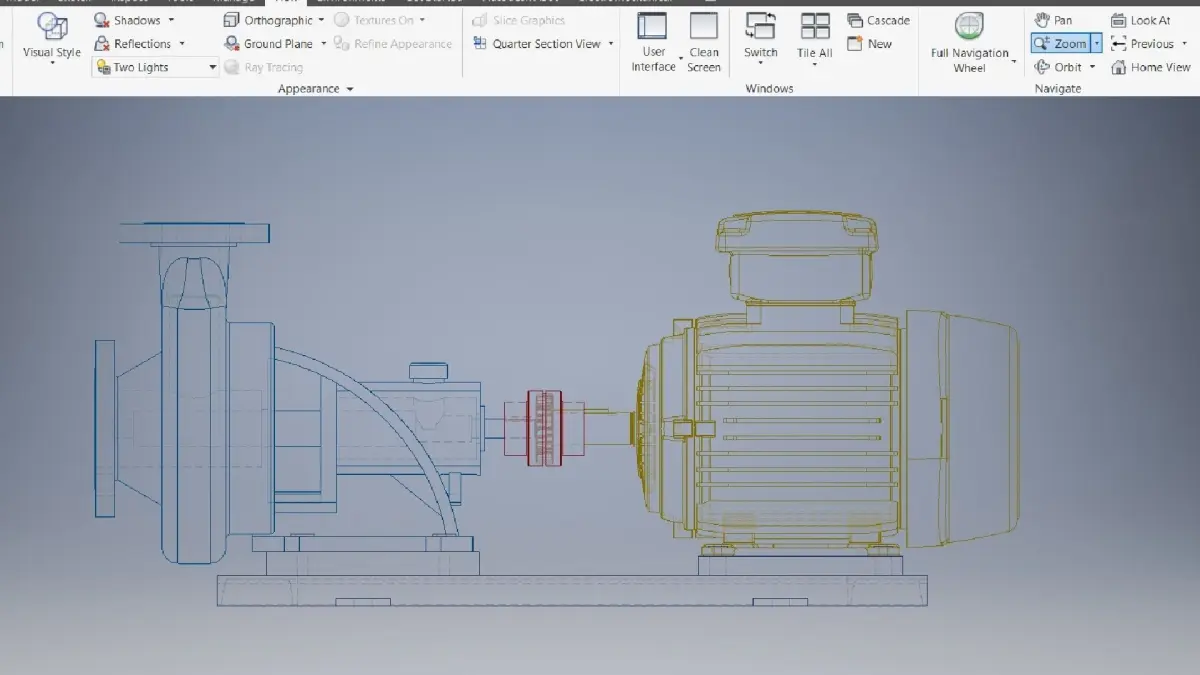Click the Switch windows icon
Screen dimensions: 1200x675
click(x=761, y=26)
